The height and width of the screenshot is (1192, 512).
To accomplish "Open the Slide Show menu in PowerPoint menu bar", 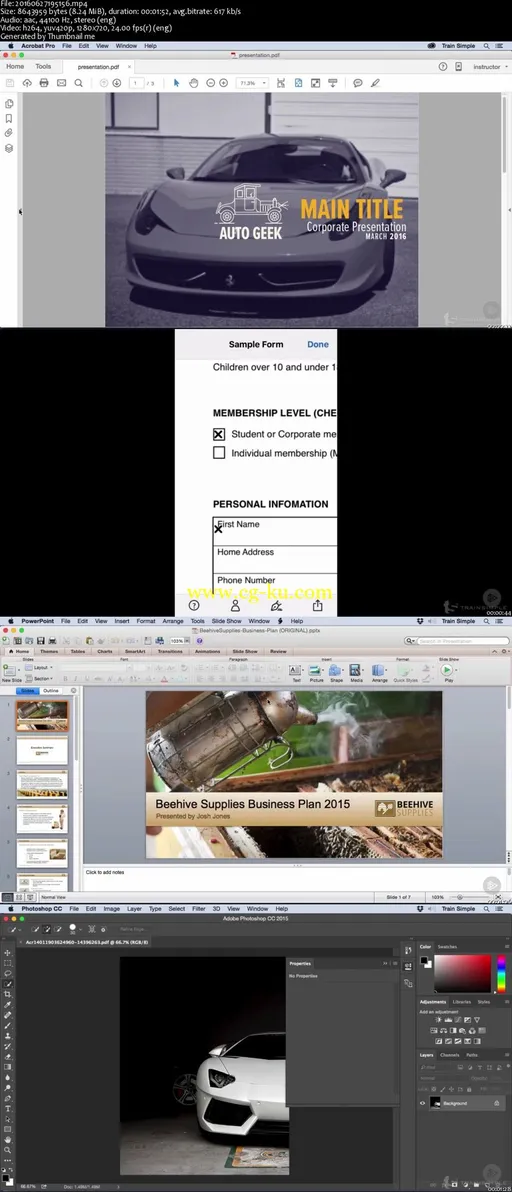I will click(226, 621).
